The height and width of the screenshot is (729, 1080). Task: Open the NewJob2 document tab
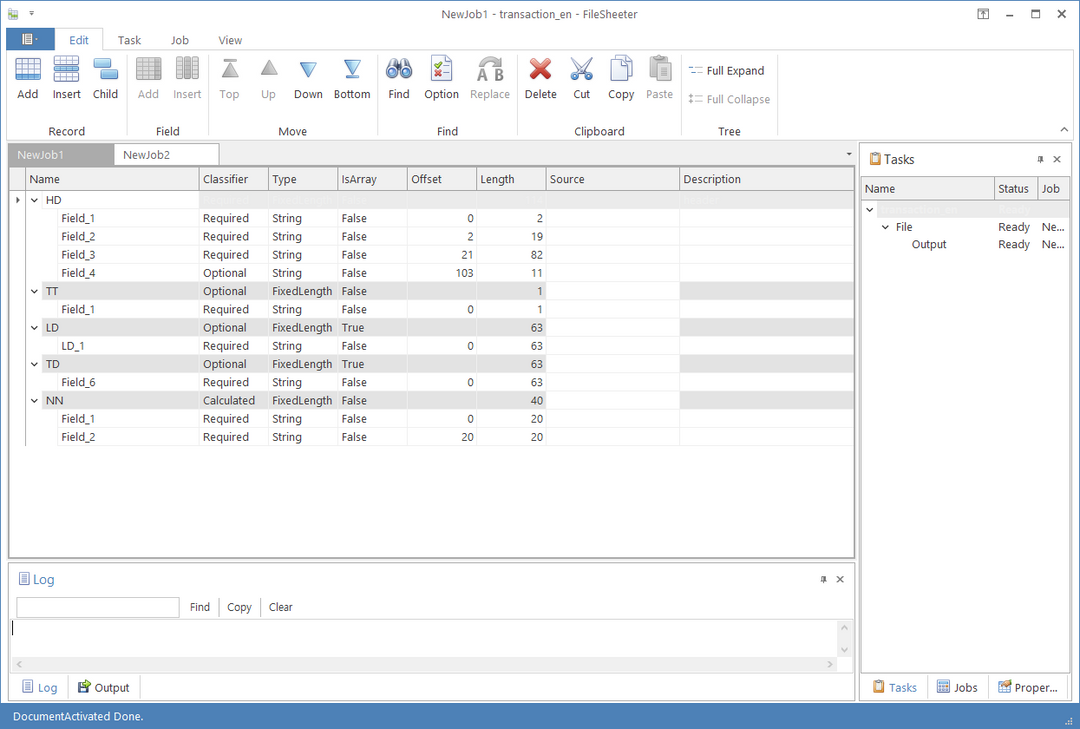(x=147, y=155)
